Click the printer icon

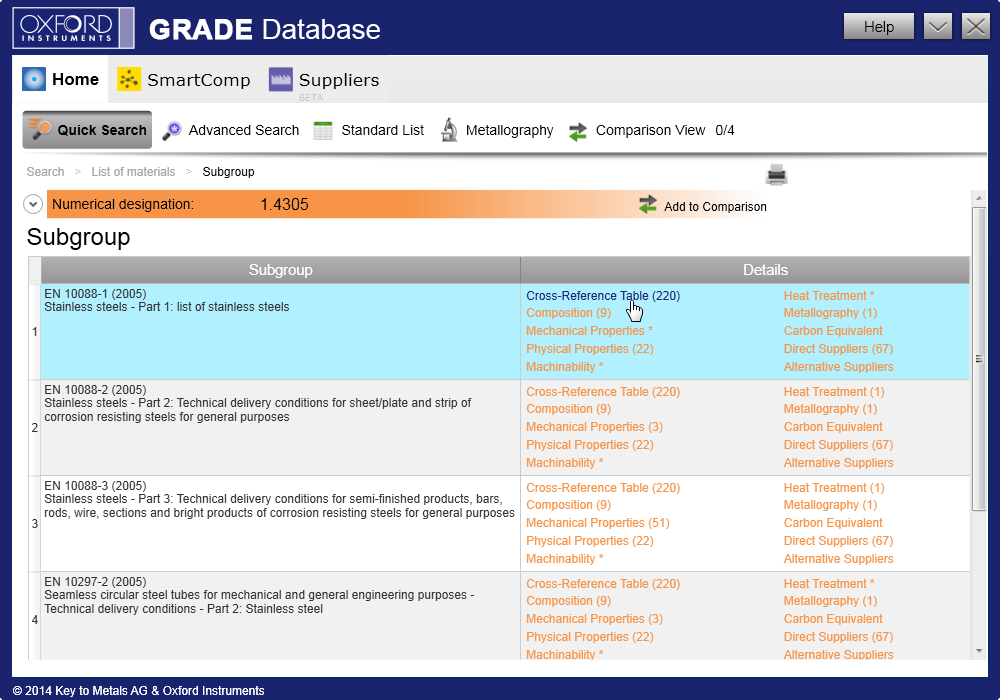click(x=776, y=174)
